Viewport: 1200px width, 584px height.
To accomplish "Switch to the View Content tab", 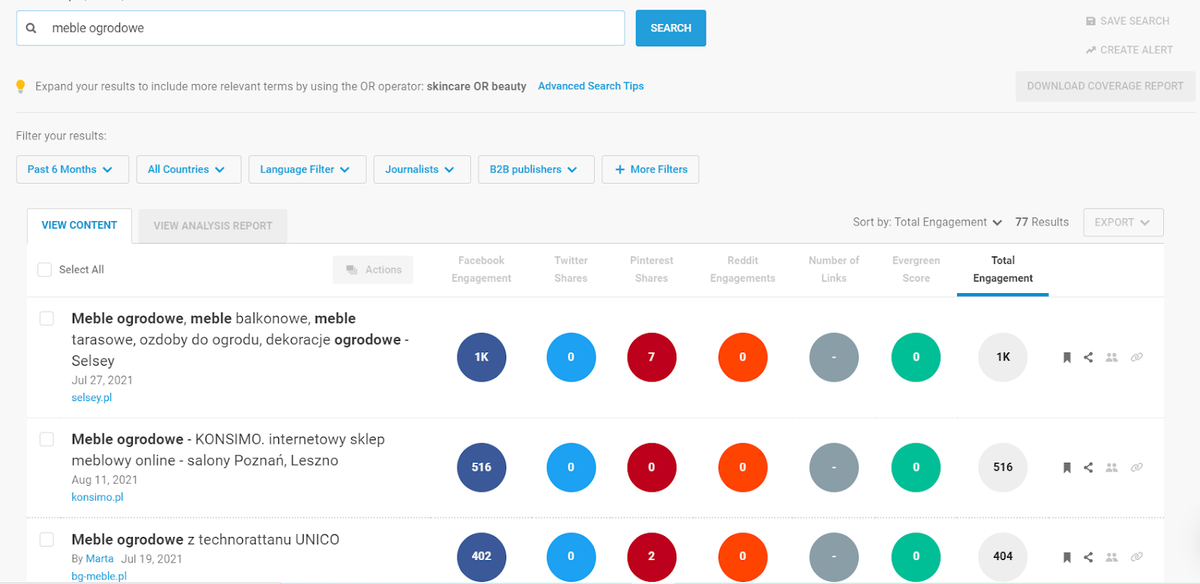I will coord(79,226).
